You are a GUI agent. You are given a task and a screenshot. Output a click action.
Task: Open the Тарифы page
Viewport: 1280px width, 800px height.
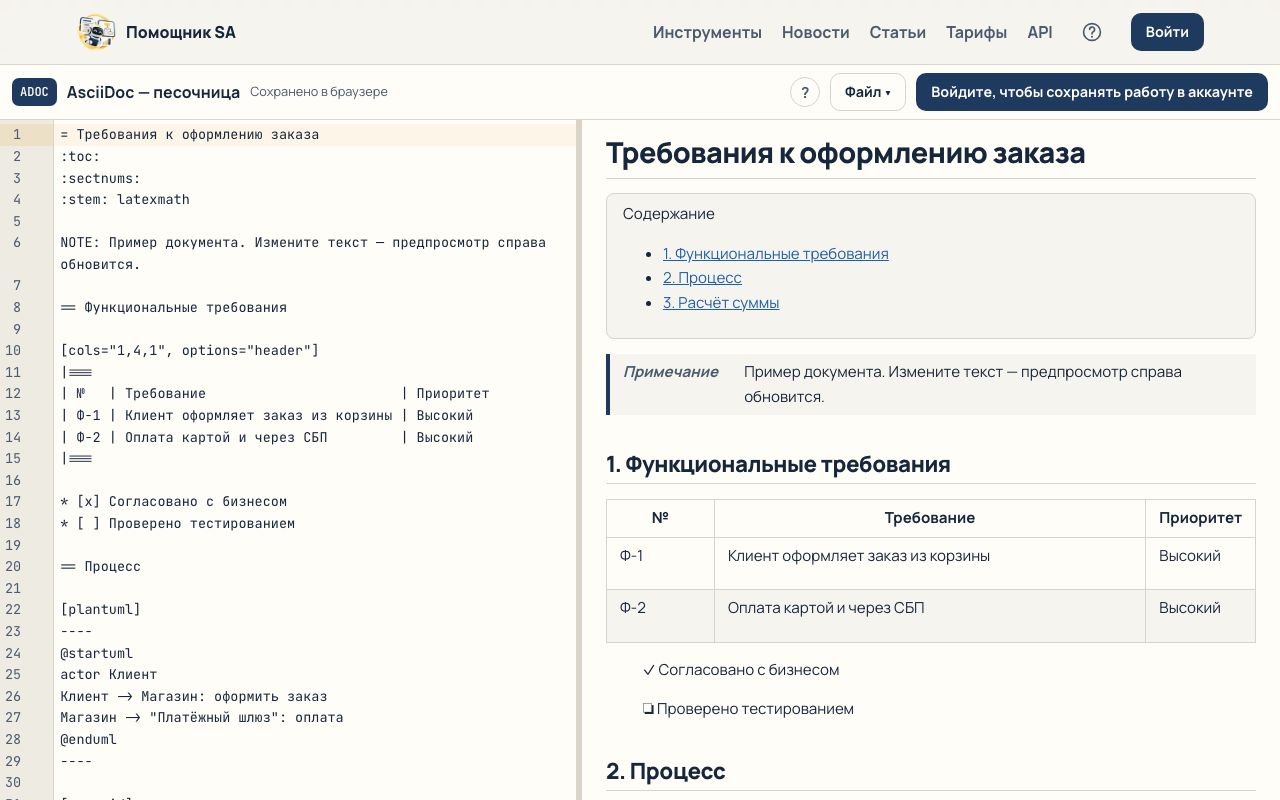click(976, 32)
